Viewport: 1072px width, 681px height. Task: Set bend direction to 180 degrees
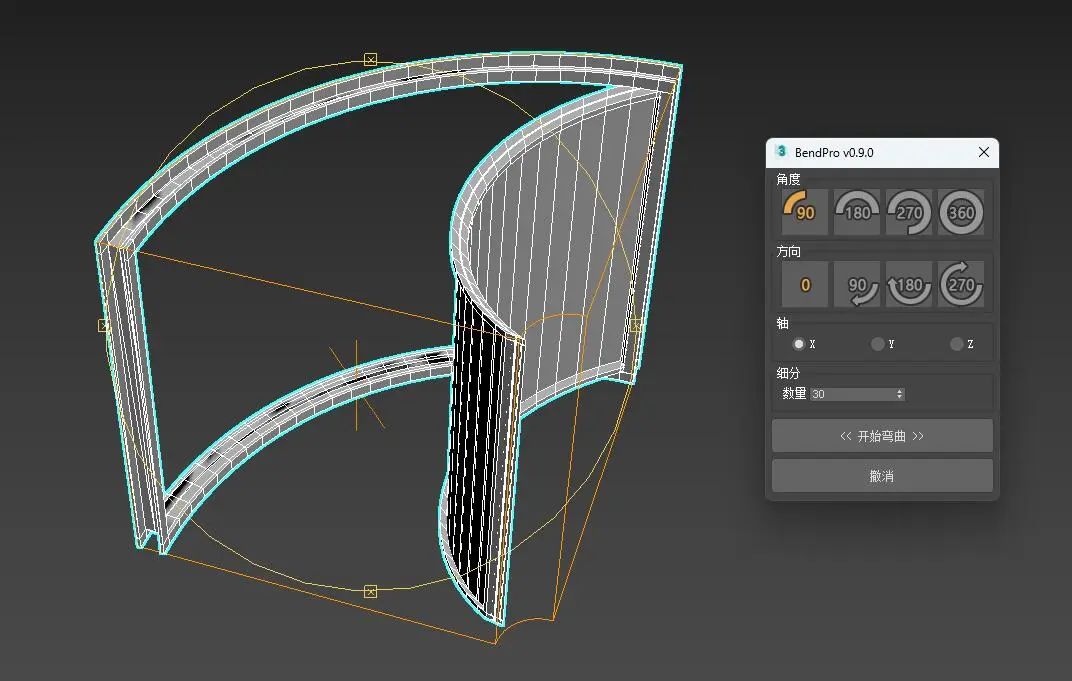909,284
